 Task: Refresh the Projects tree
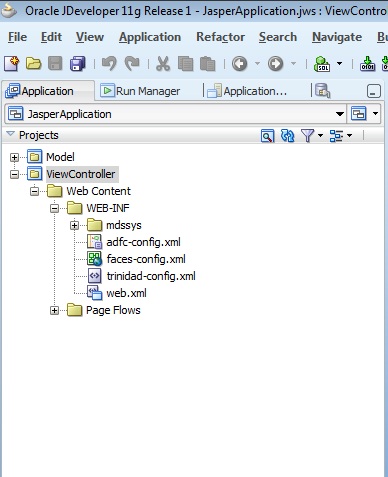coord(288,135)
